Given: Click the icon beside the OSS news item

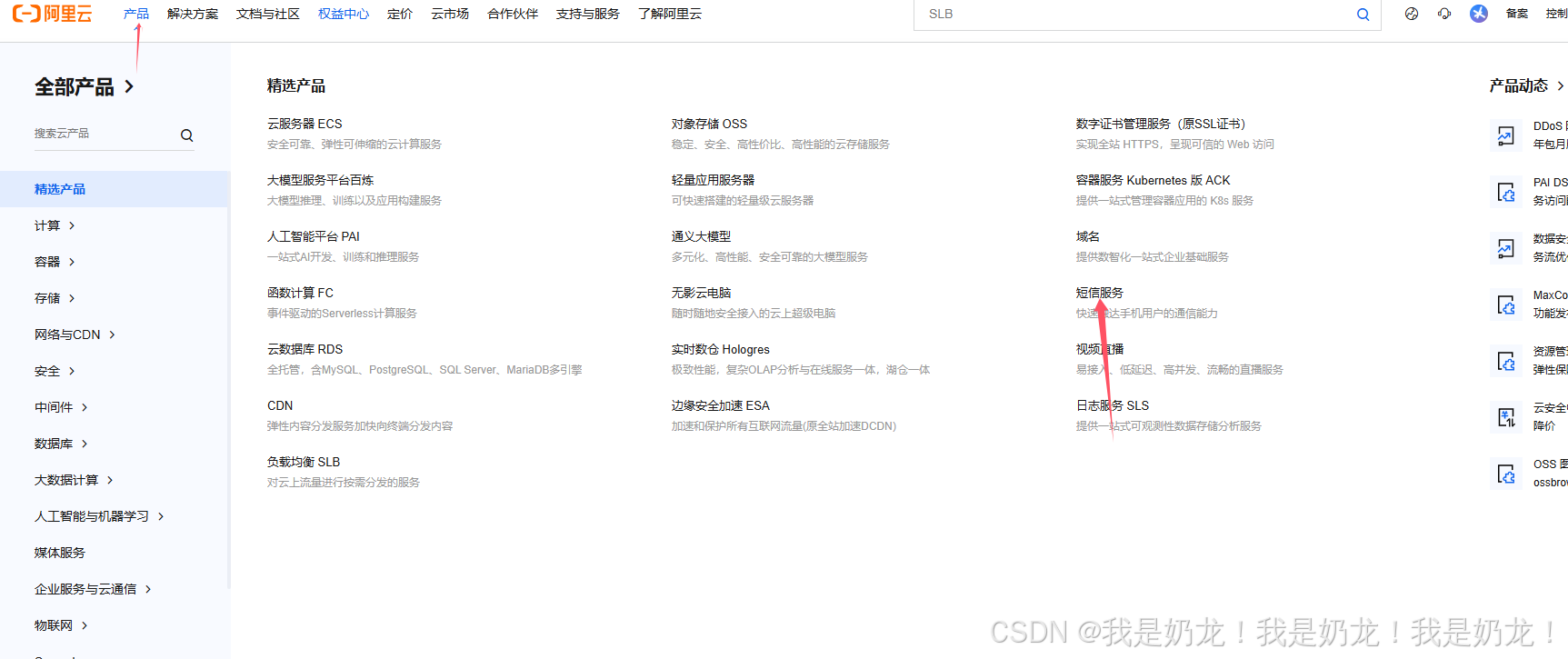Looking at the screenshot, I should coord(1506,474).
